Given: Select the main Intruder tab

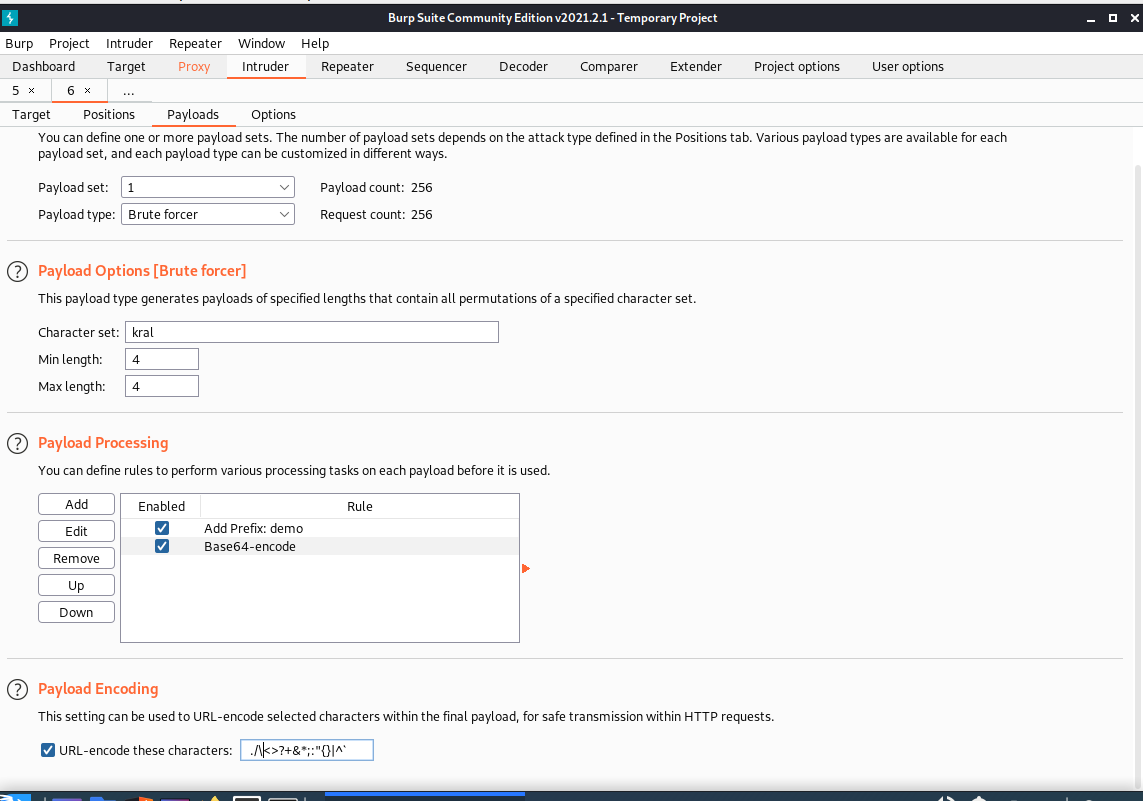Looking at the screenshot, I should click(265, 66).
